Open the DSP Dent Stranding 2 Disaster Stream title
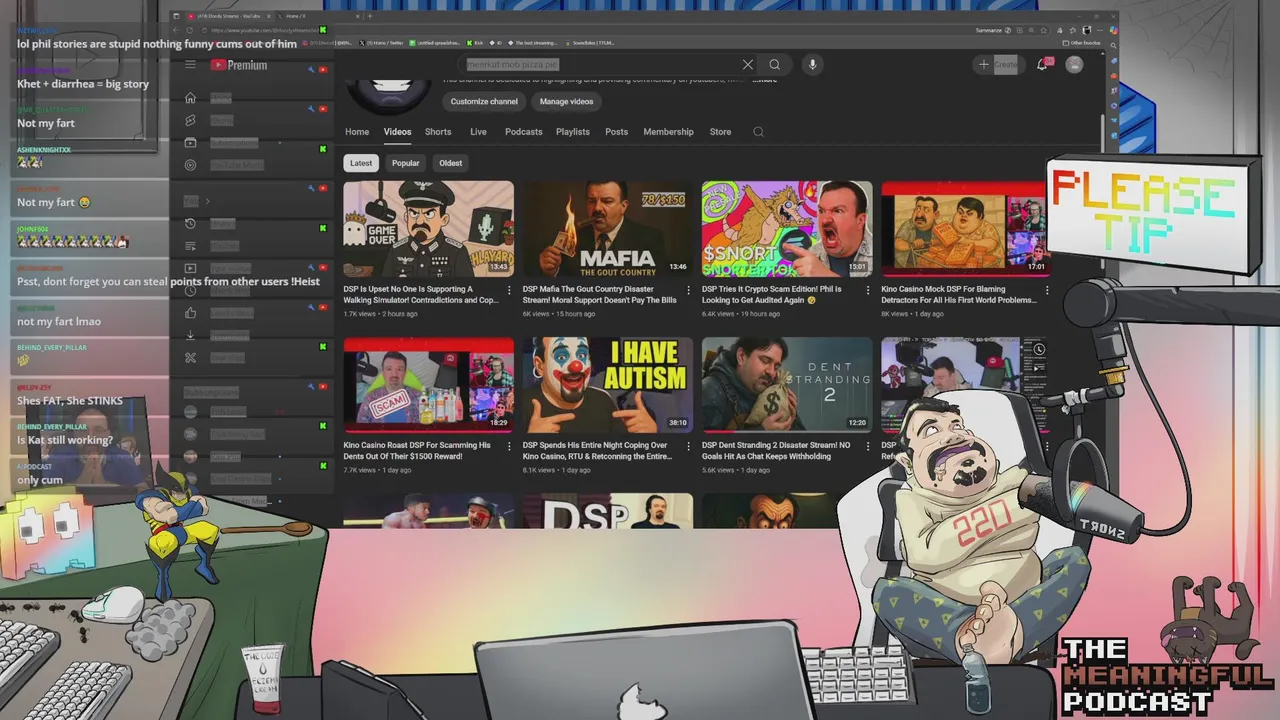This screenshot has height=720, width=1280. [776, 450]
